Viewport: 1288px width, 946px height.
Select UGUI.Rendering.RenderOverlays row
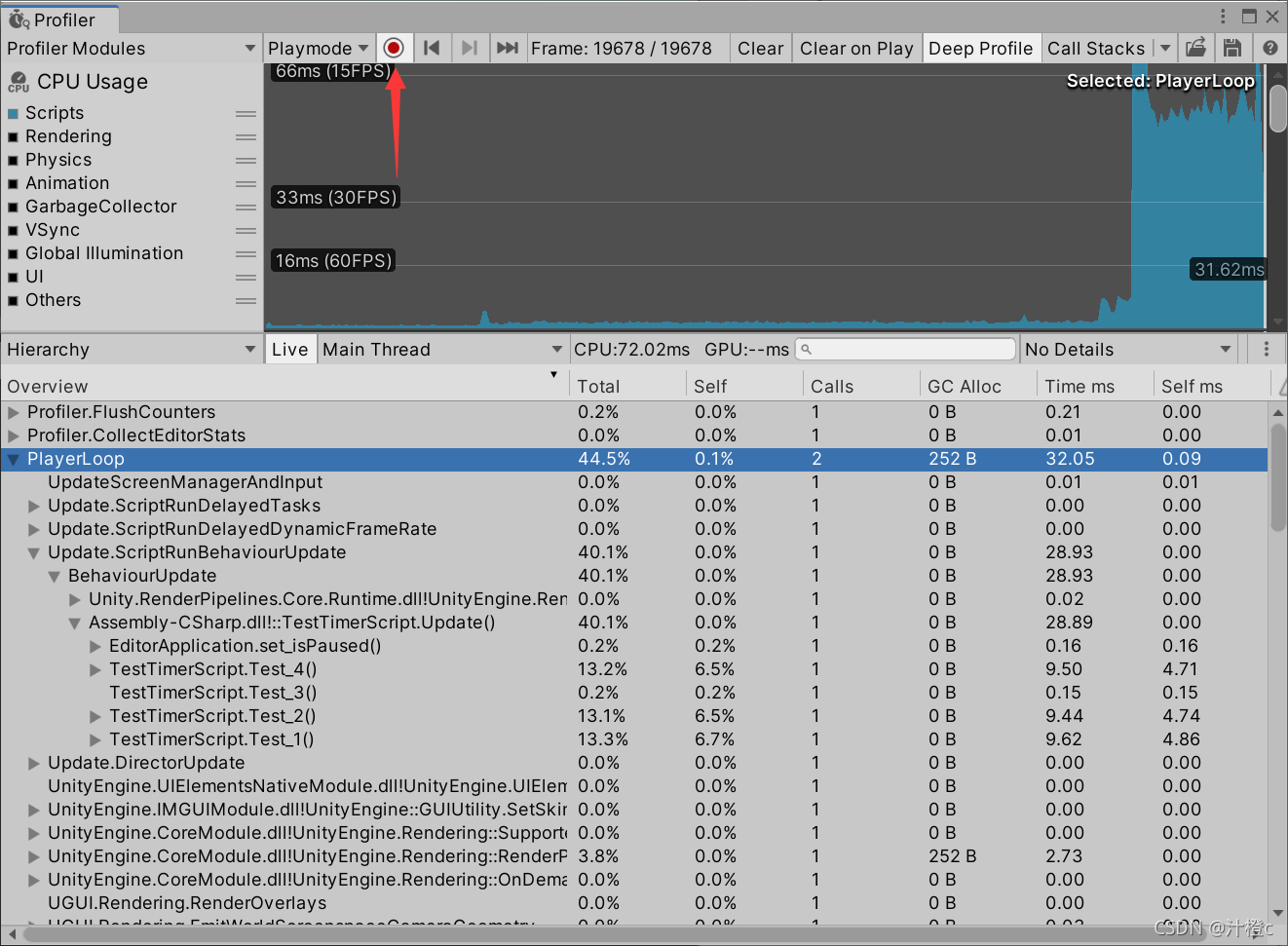tap(633, 903)
